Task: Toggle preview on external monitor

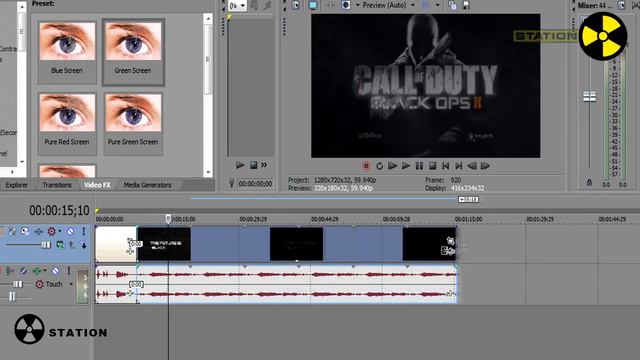Action: (x=313, y=5)
